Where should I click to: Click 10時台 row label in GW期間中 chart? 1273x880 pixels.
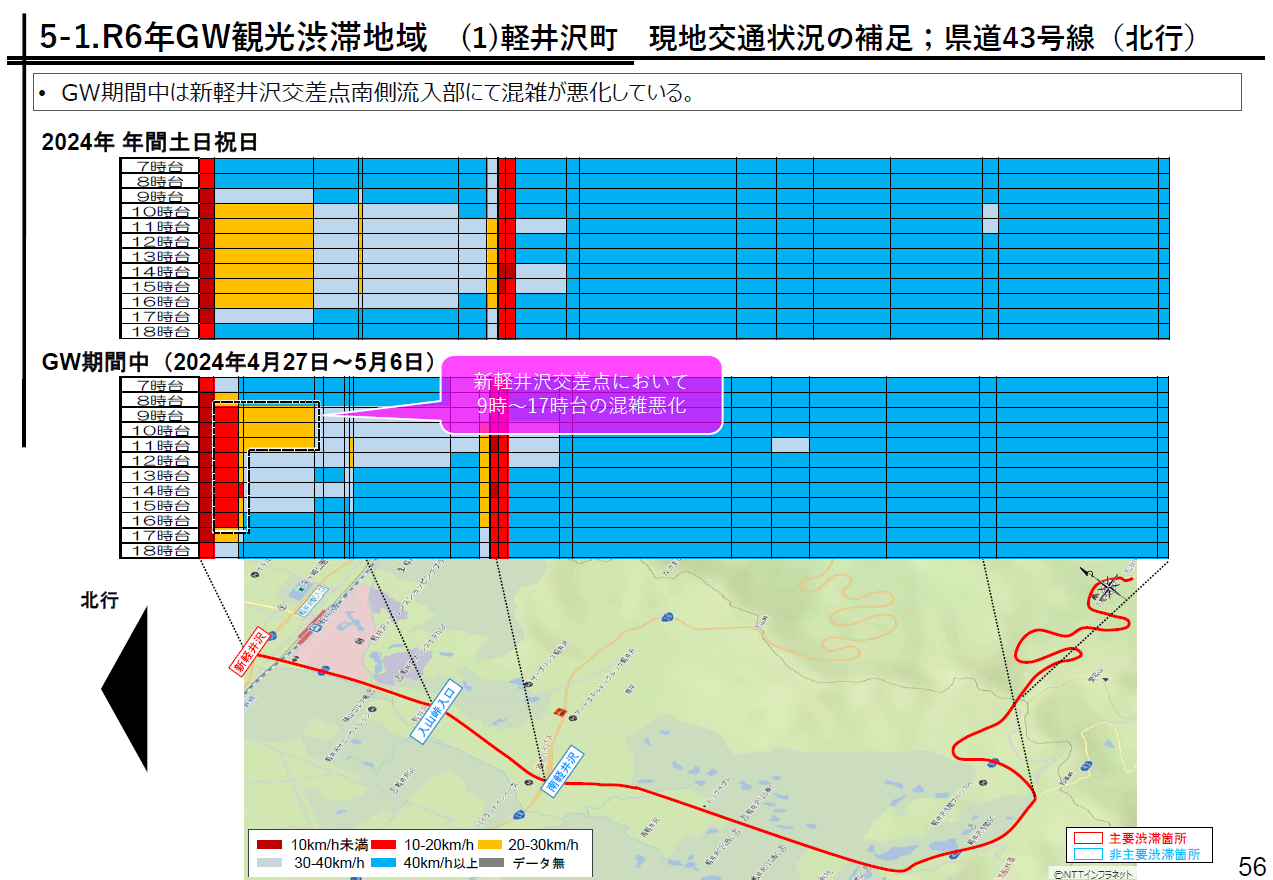tap(160, 430)
